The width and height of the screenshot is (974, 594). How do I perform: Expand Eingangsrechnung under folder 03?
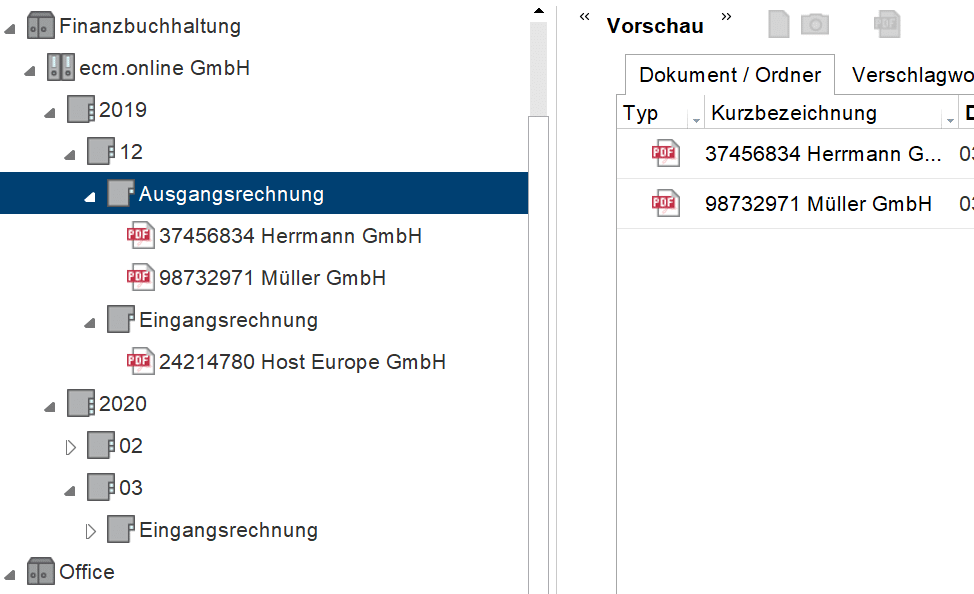click(90, 531)
